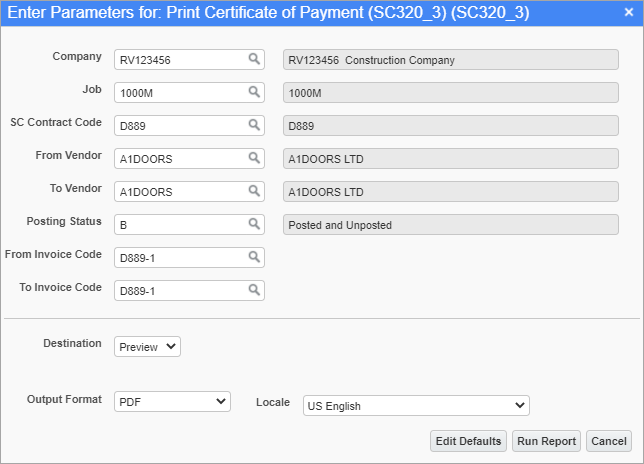
Task: Click the Posting Status input with B
Action: pos(180,225)
